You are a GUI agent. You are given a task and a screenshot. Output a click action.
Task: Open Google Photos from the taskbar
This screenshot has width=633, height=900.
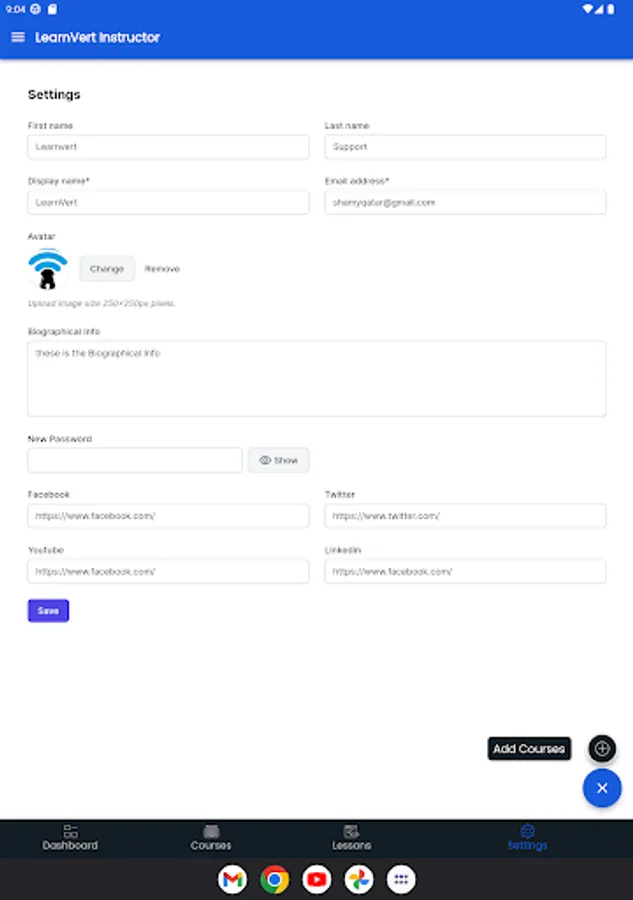[359, 879]
